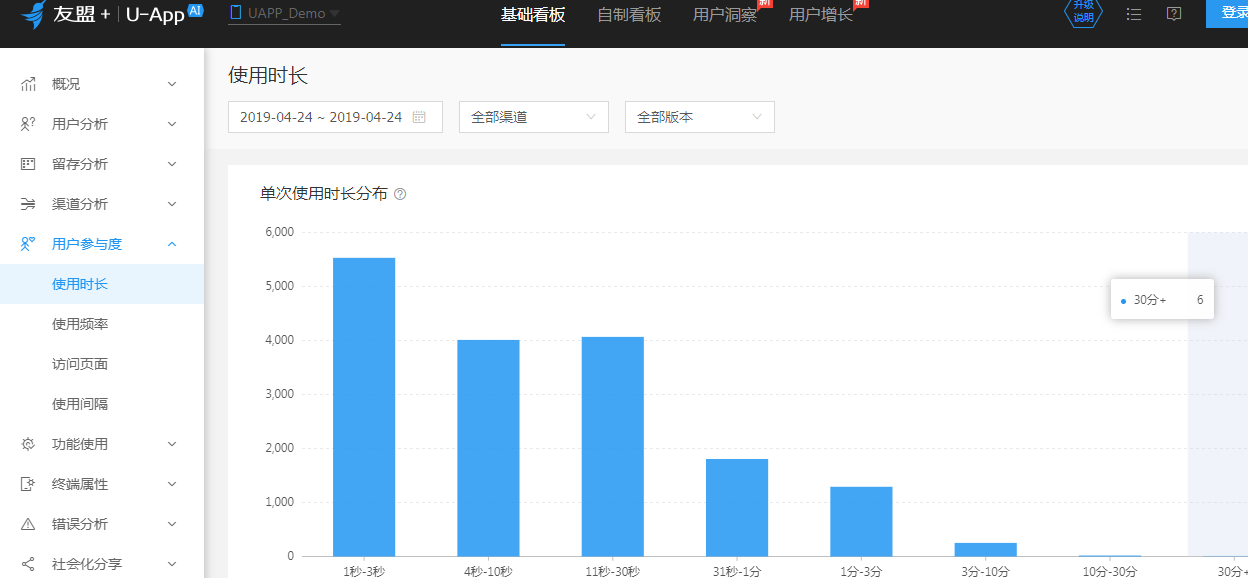Switch to the 自制看板 tab
The width and height of the screenshot is (1248, 578).
pyautogui.click(x=629, y=15)
